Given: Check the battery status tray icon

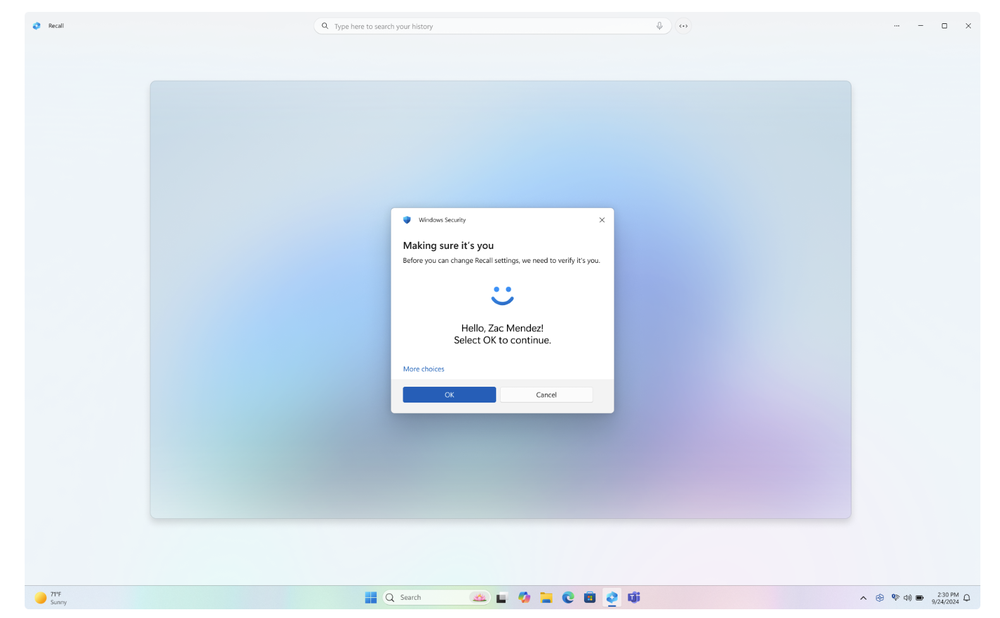Looking at the screenshot, I should click(920, 598).
